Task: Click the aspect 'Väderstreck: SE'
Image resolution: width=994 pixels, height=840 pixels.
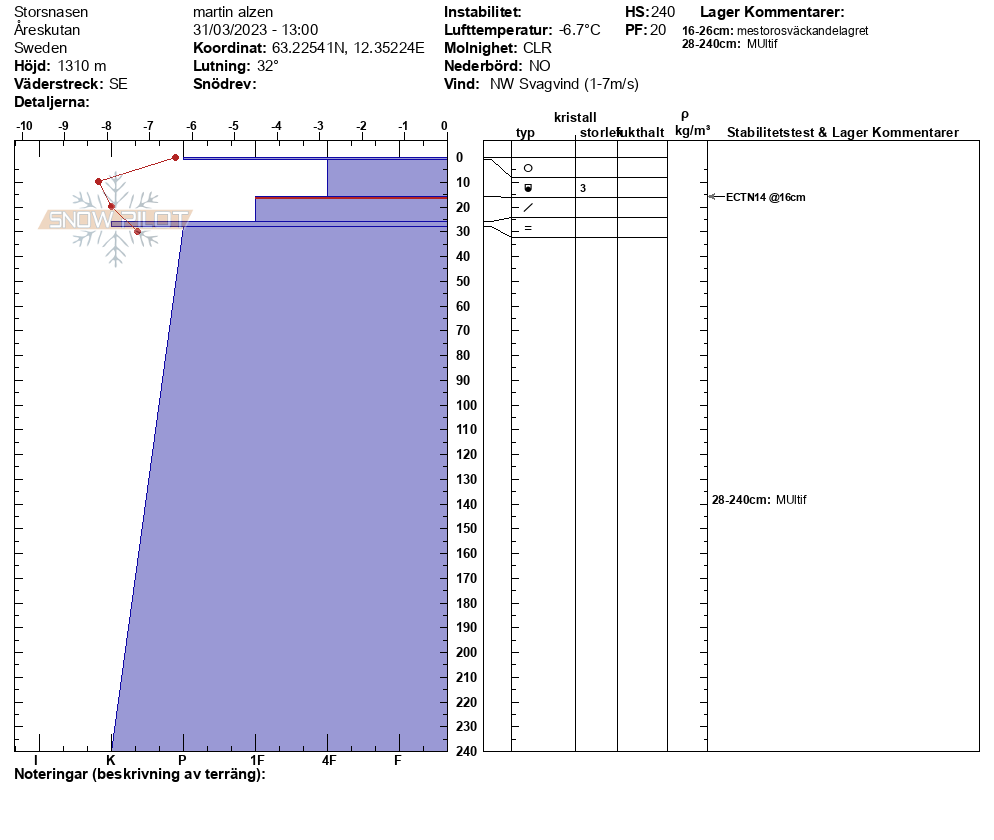Action: click(x=71, y=84)
